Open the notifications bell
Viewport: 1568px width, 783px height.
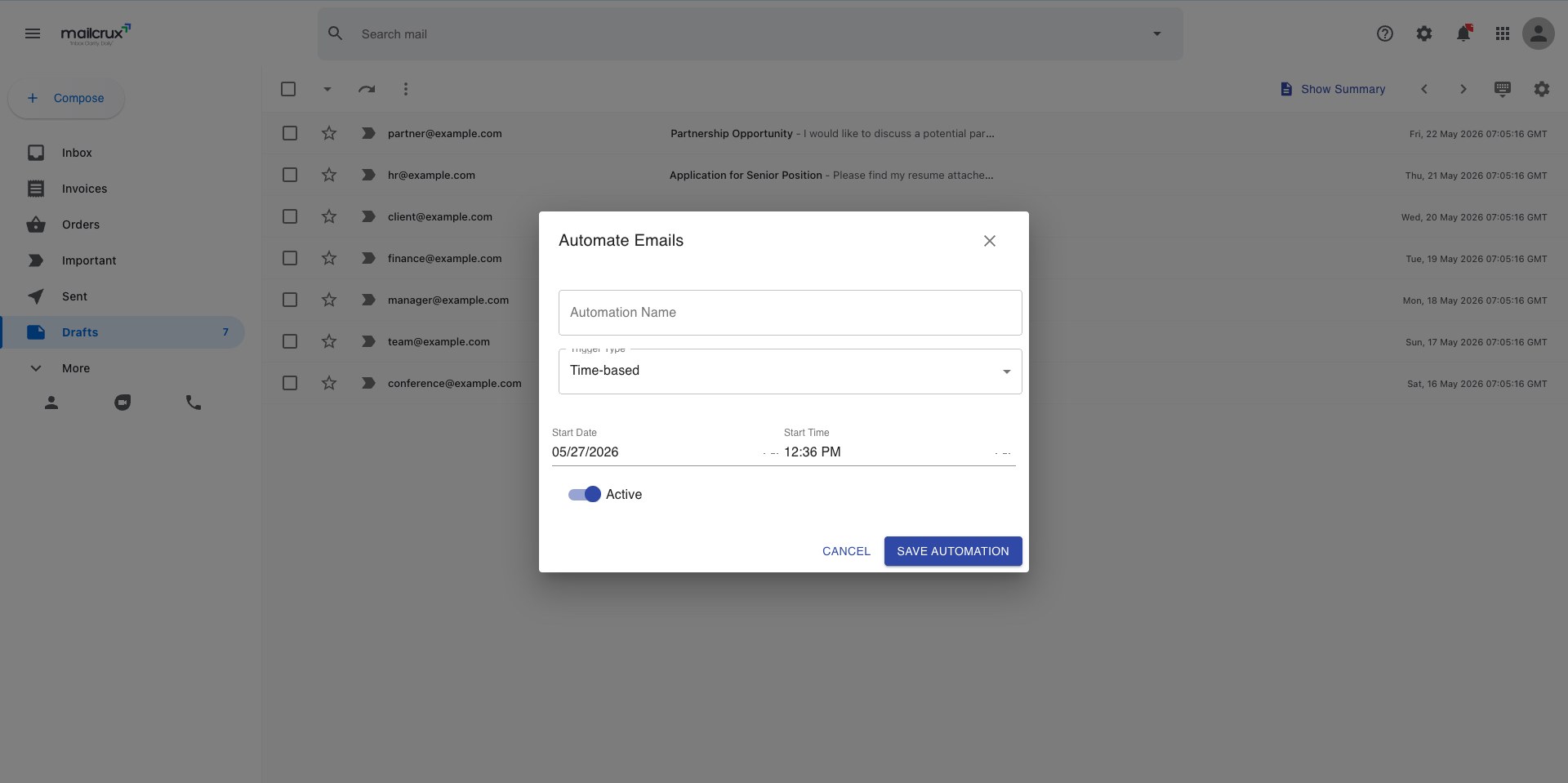pyautogui.click(x=1463, y=33)
